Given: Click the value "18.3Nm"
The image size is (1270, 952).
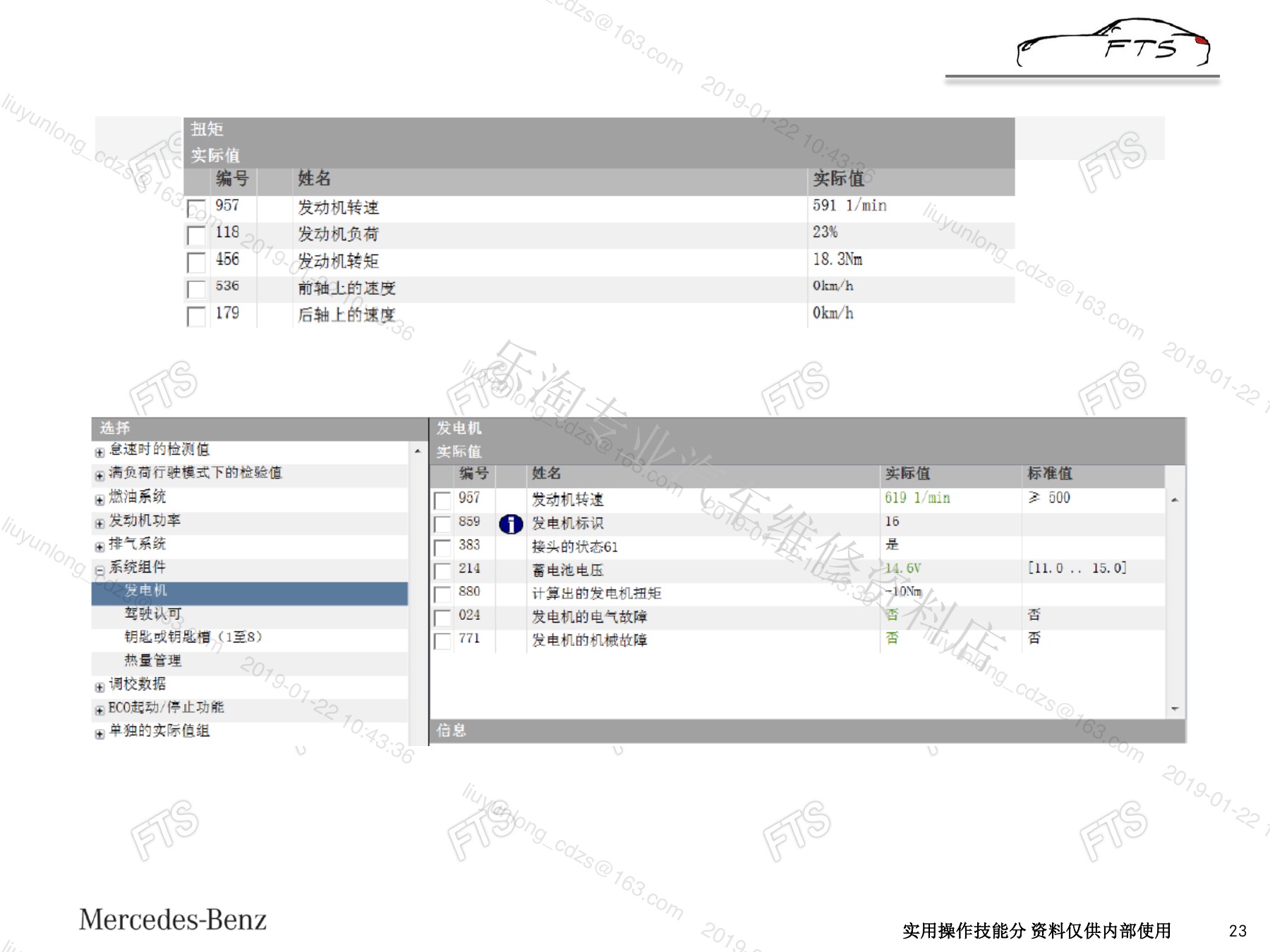Looking at the screenshot, I should (837, 260).
